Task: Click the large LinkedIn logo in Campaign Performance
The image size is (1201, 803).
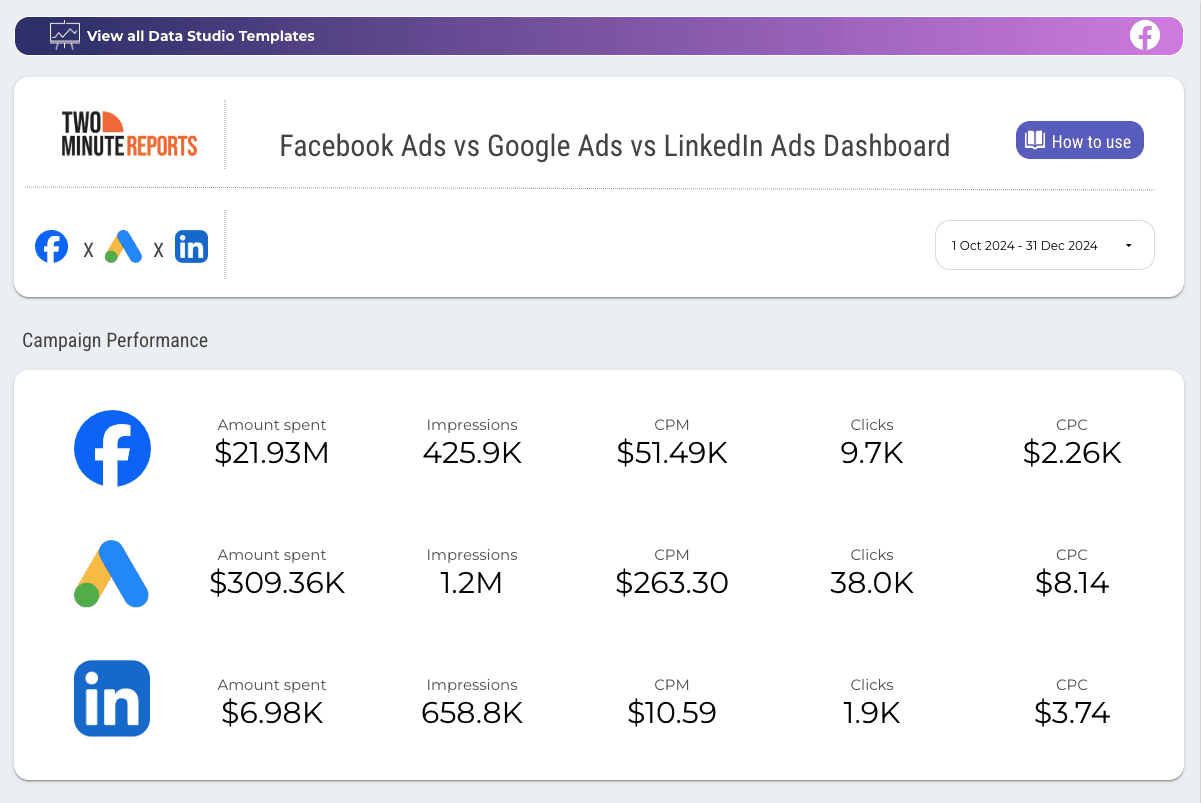Action: (x=112, y=698)
